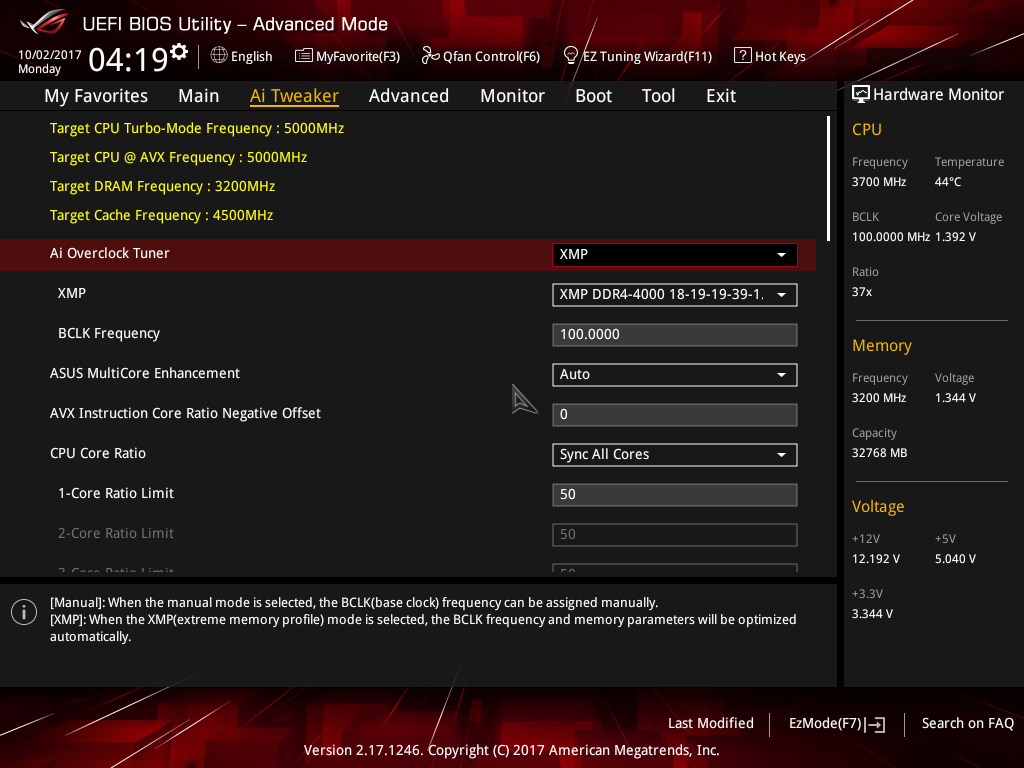
Task: Click the info icon beside help text
Action: click(24, 612)
